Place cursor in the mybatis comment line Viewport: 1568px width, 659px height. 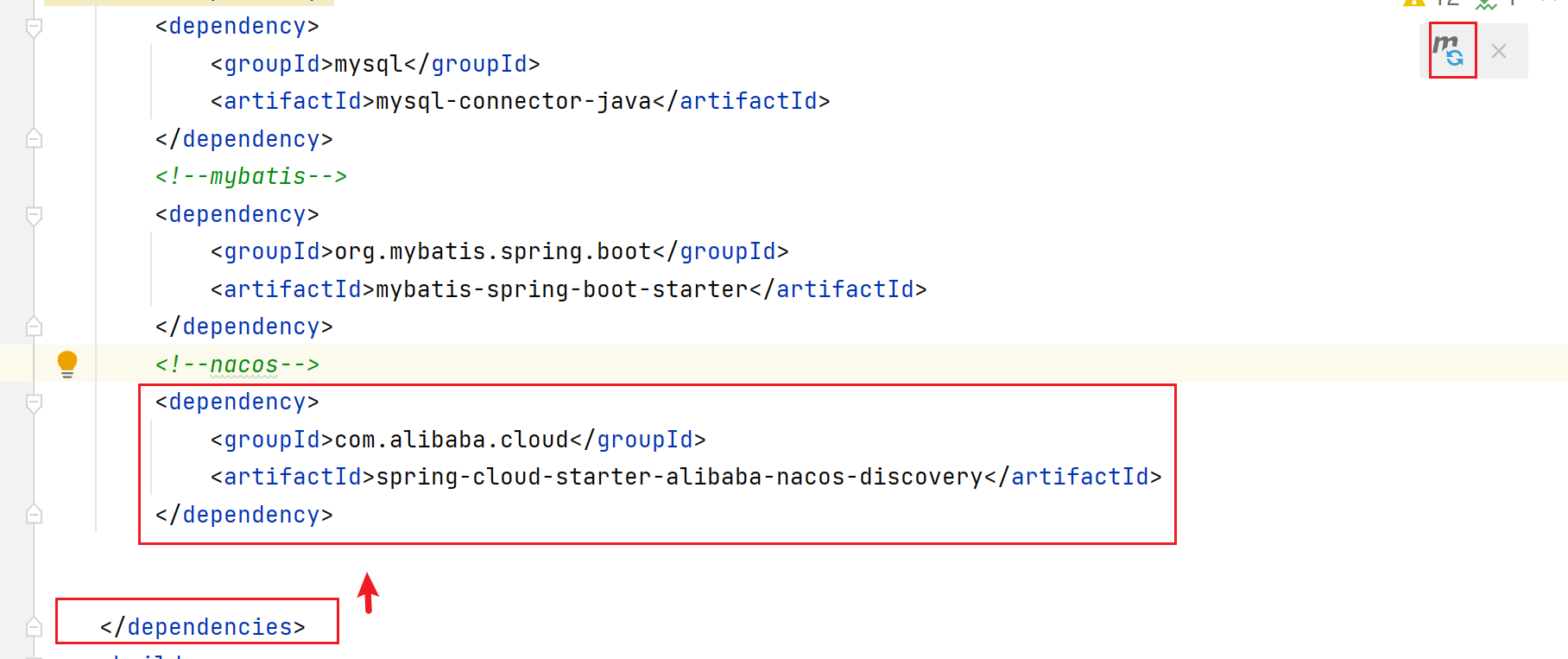251,176
